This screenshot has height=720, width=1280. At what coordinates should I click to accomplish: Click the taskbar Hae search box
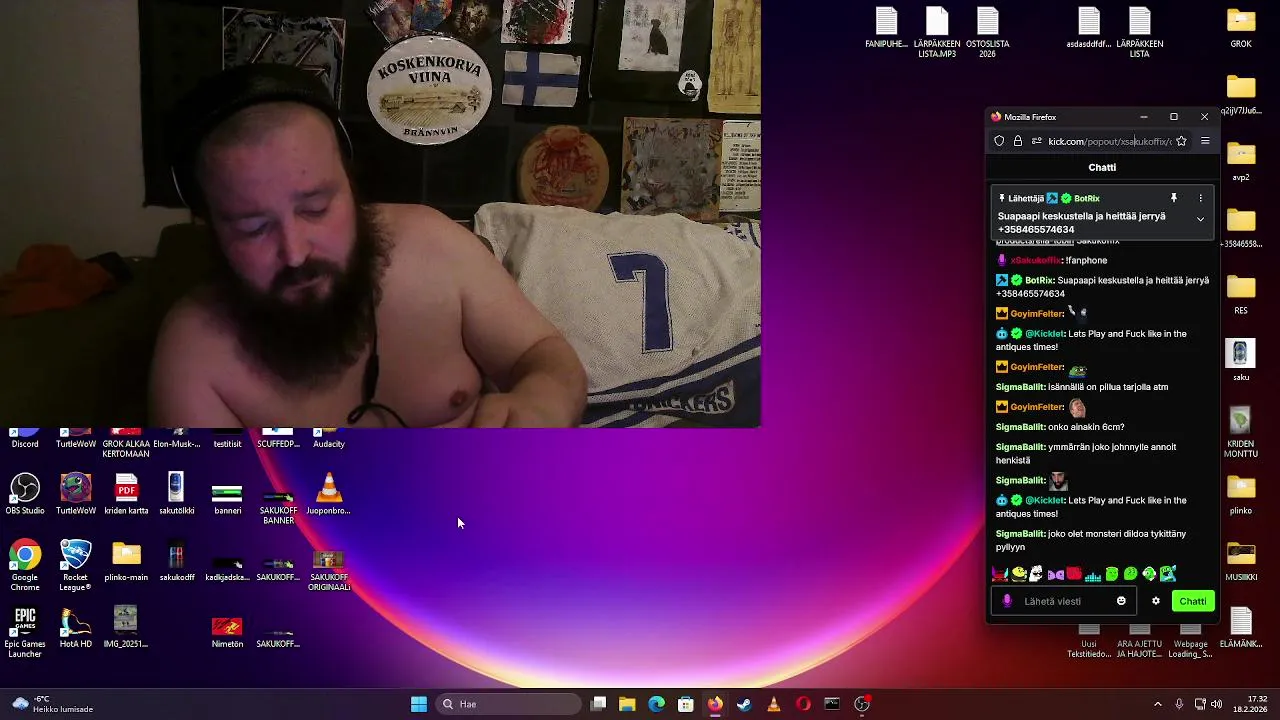[x=508, y=704]
